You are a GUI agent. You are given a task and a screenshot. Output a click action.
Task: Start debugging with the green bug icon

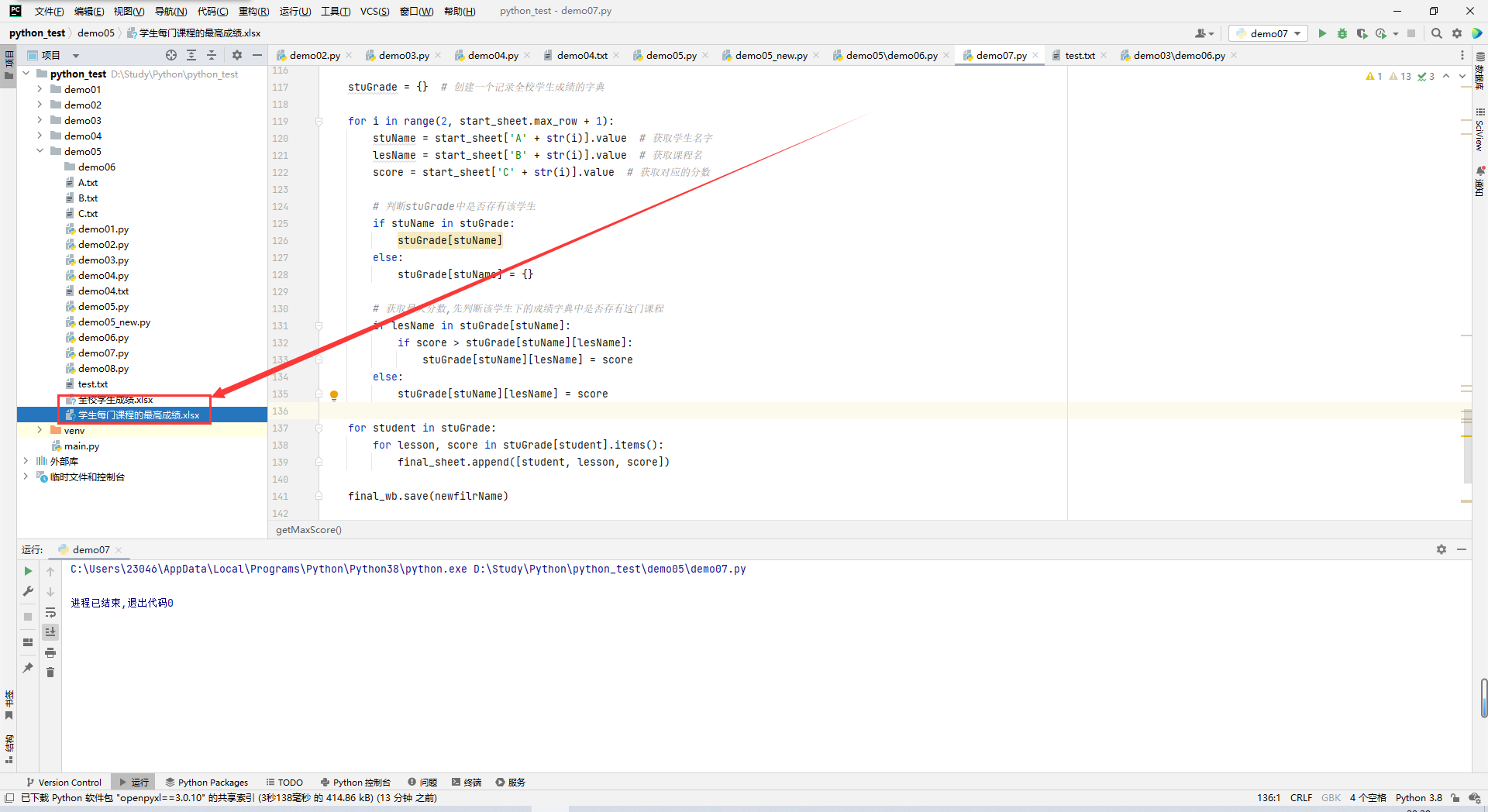(1342, 33)
